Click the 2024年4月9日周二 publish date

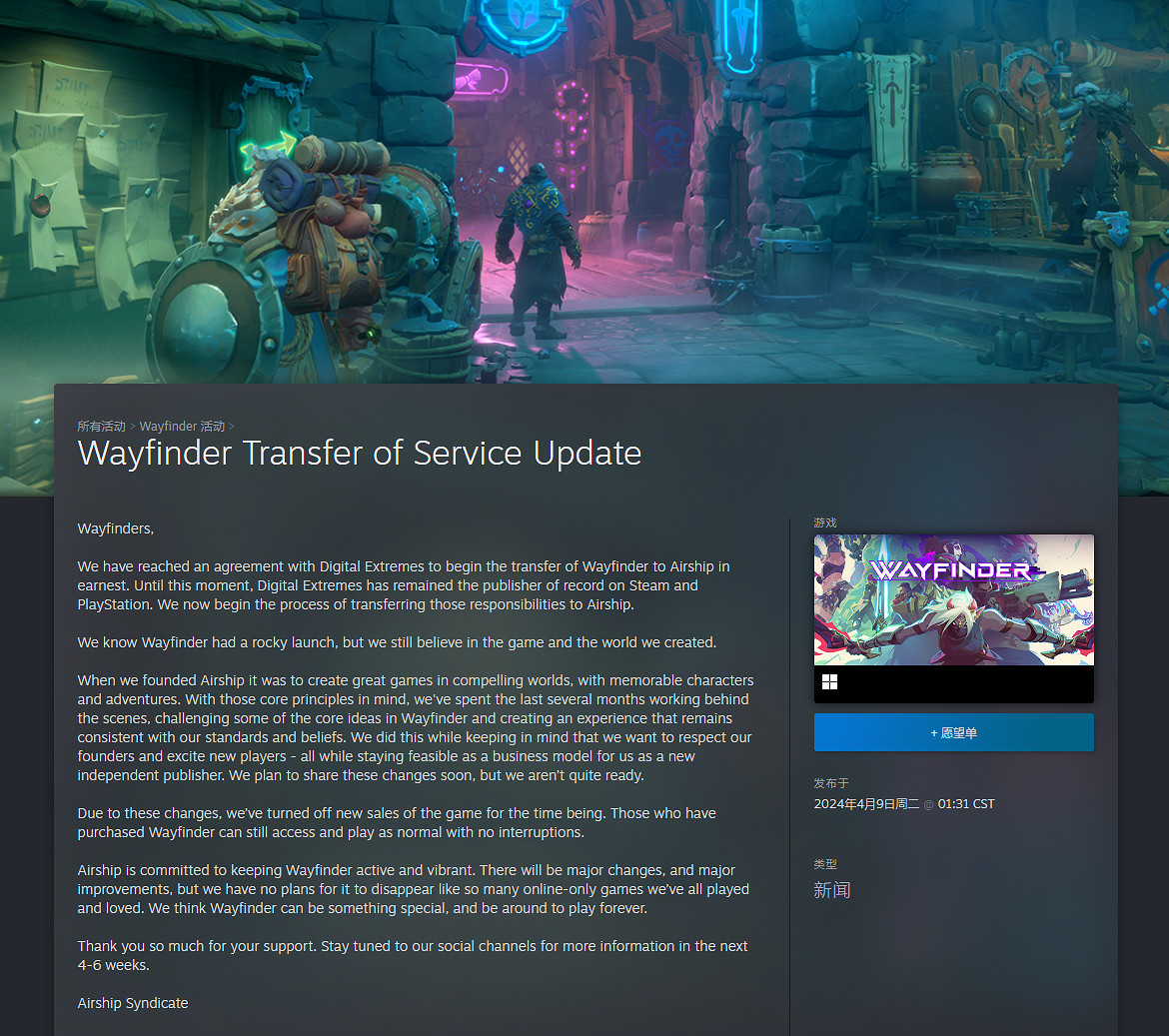tap(866, 804)
